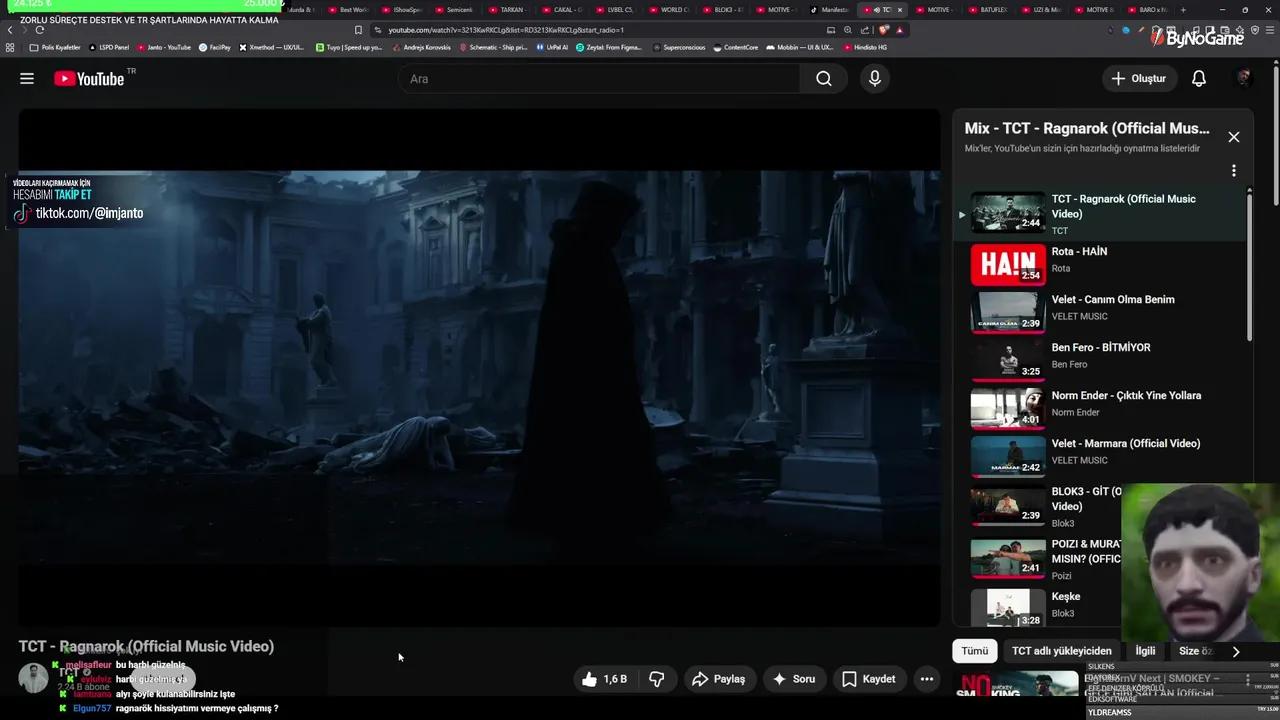This screenshot has height=720, width=1280.
Task: Switch to the BATUFLEX browser tab
Action: point(987,10)
